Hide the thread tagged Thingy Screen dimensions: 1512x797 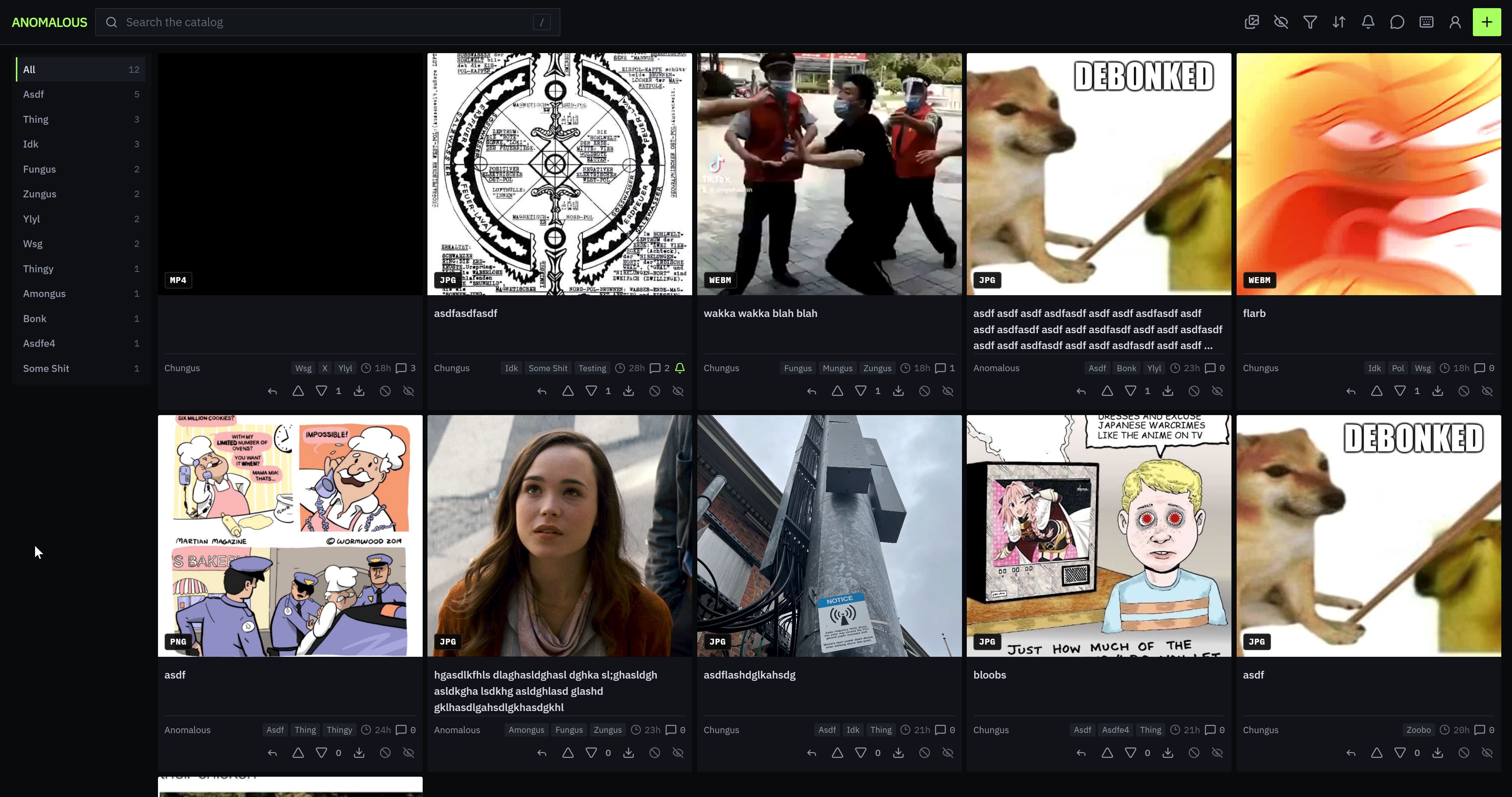[409, 752]
